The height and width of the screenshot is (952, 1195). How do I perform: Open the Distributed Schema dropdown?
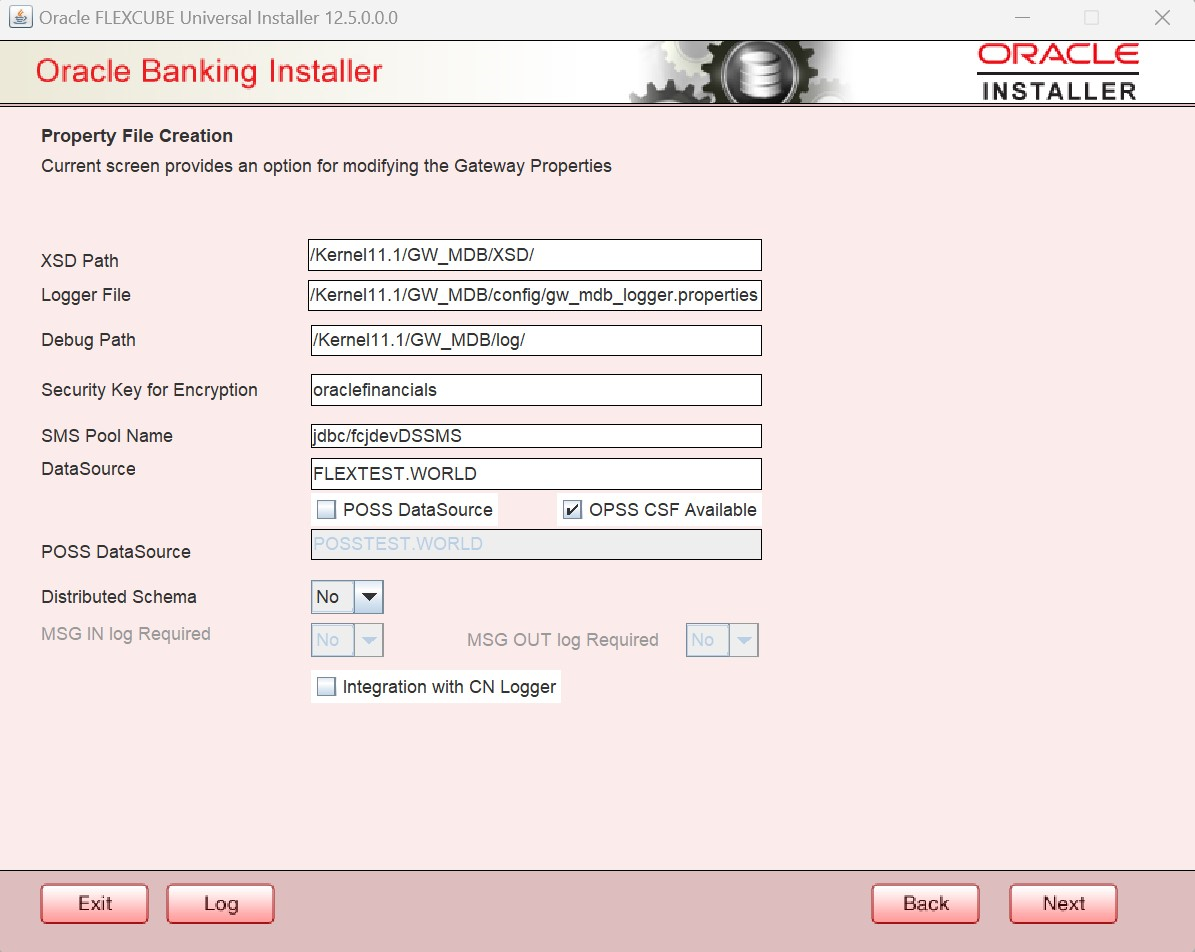347,597
